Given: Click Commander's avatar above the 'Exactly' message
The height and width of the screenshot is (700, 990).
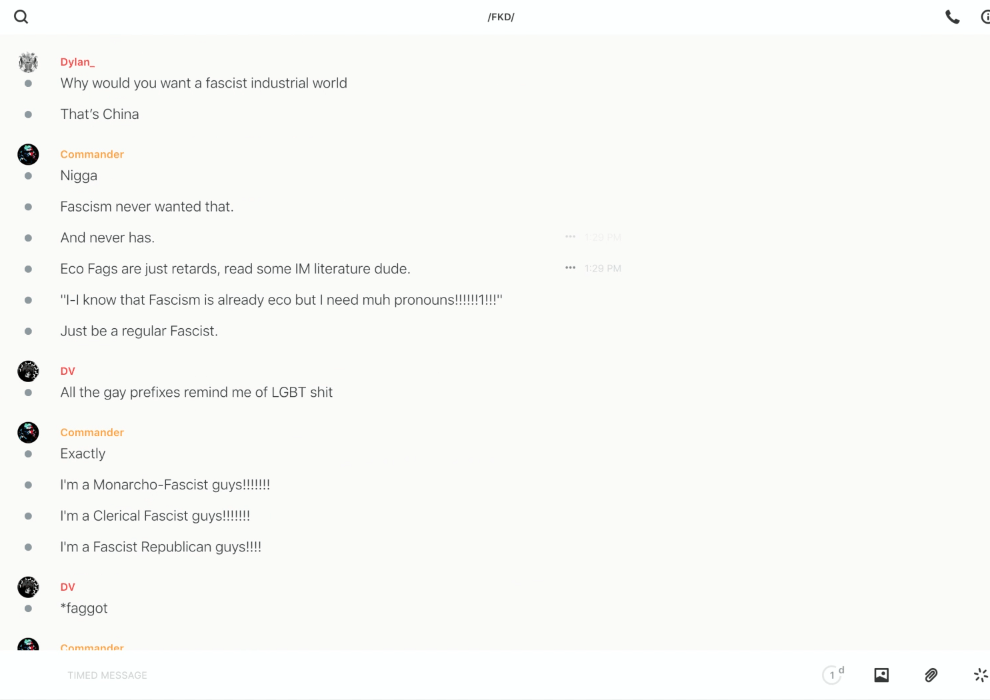Looking at the screenshot, I should pos(28,432).
